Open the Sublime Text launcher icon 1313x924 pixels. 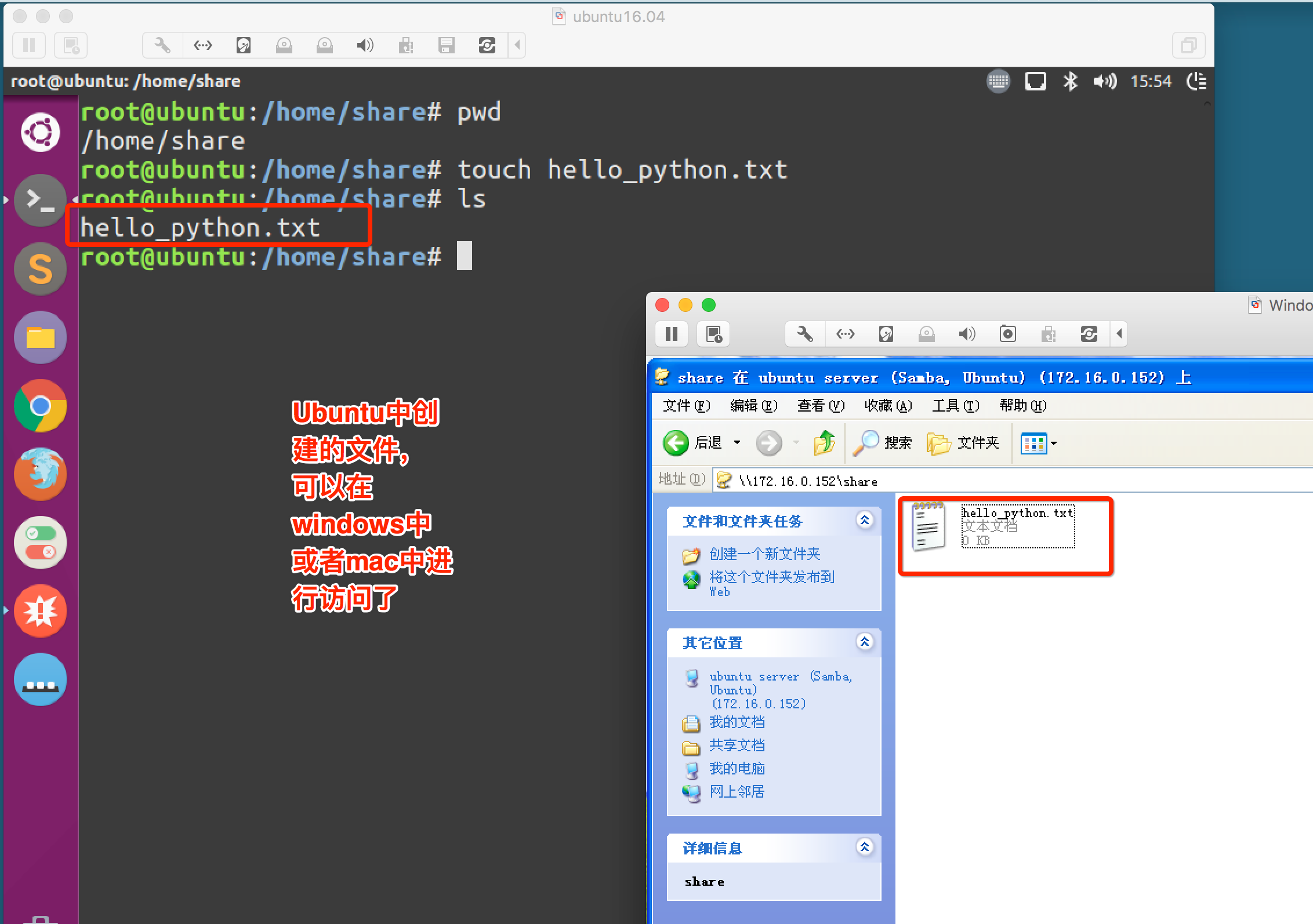(x=40, y=269)
